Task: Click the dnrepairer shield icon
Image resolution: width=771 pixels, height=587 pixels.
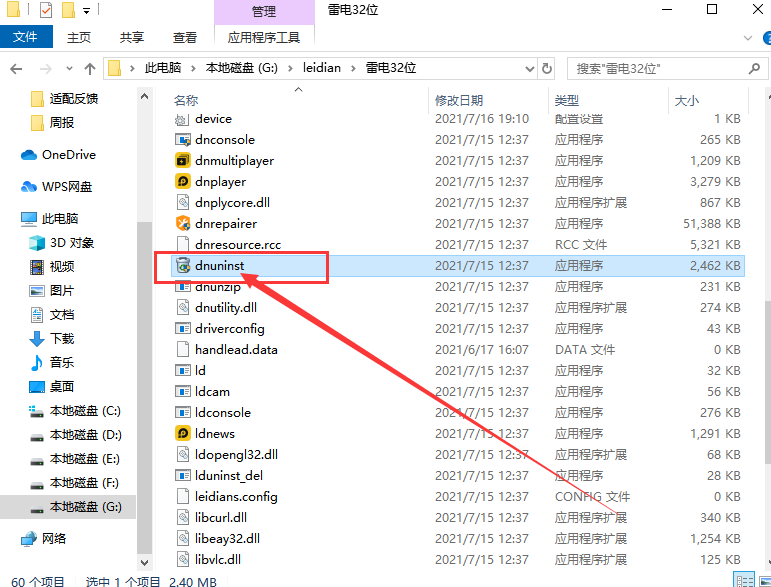Action: pos(182,224)
